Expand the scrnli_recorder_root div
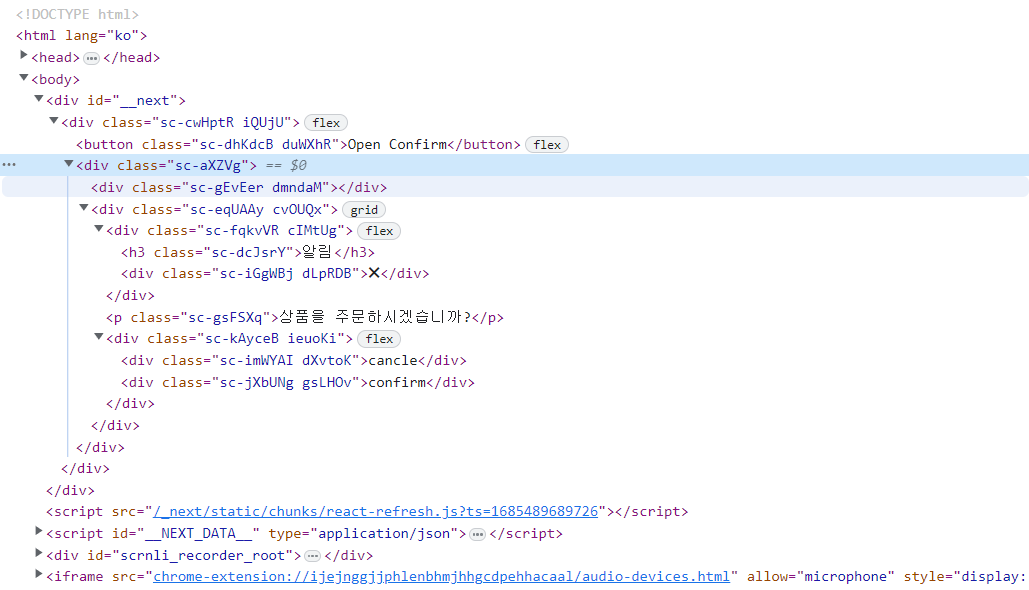Screen dimensions: 1029x590 [39, 553]
